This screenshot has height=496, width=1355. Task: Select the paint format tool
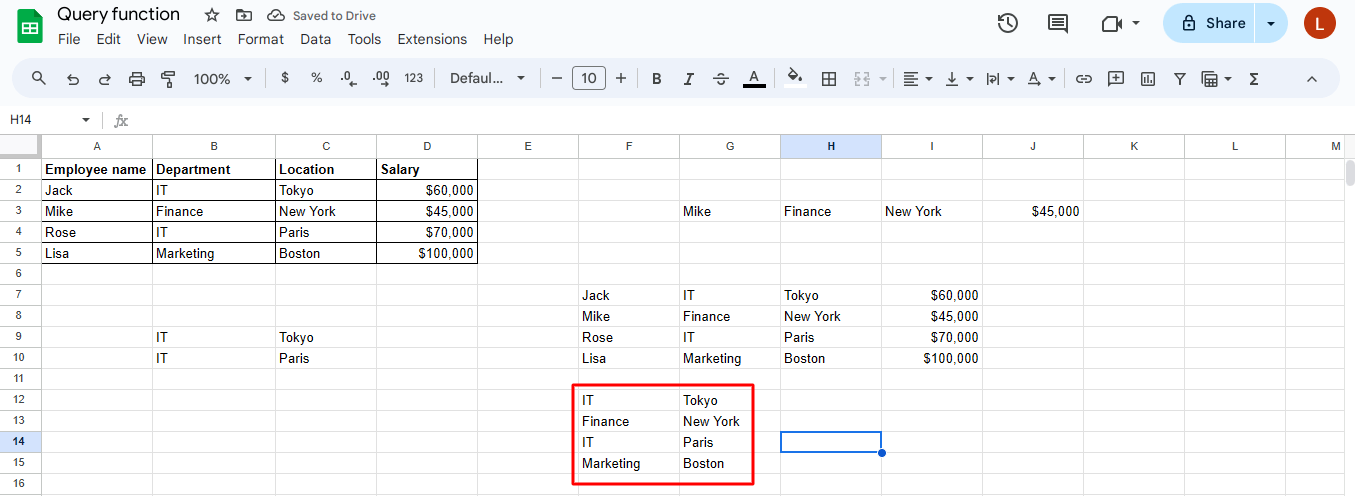[x=168, y=78]
